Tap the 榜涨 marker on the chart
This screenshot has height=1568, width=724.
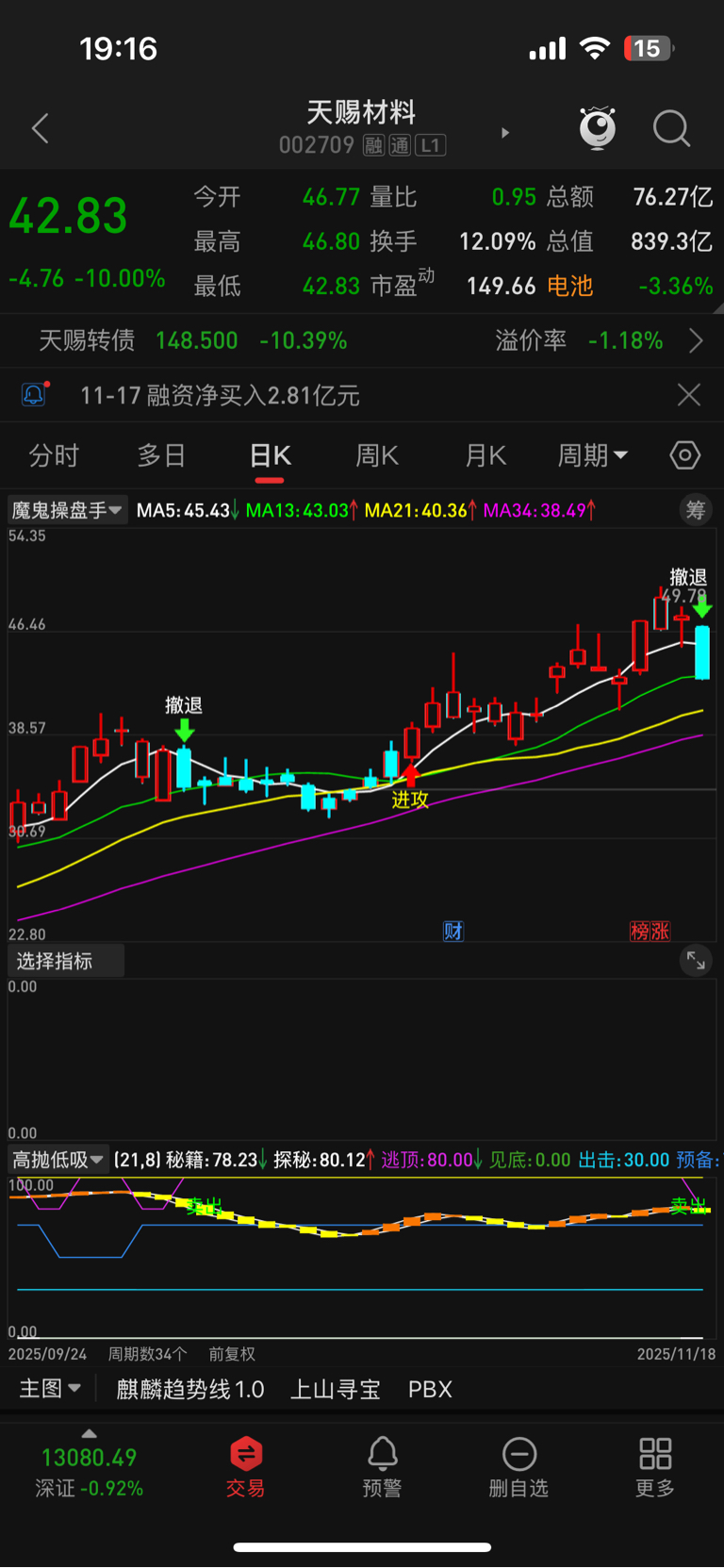650,932
